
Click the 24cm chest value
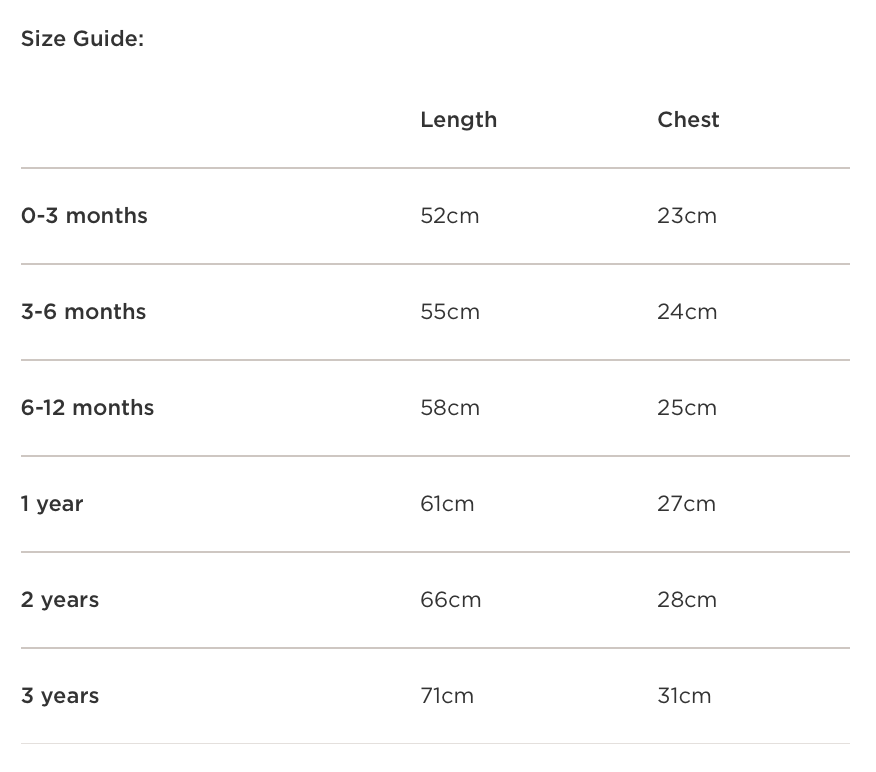[x=687, y=312]
